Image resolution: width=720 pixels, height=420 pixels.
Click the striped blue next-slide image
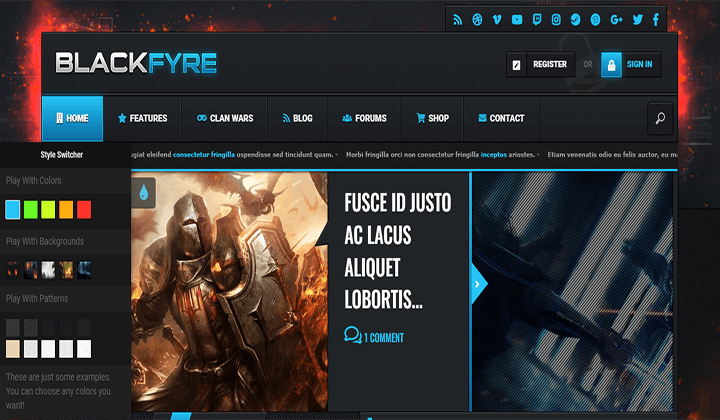[x=573, y=291]
